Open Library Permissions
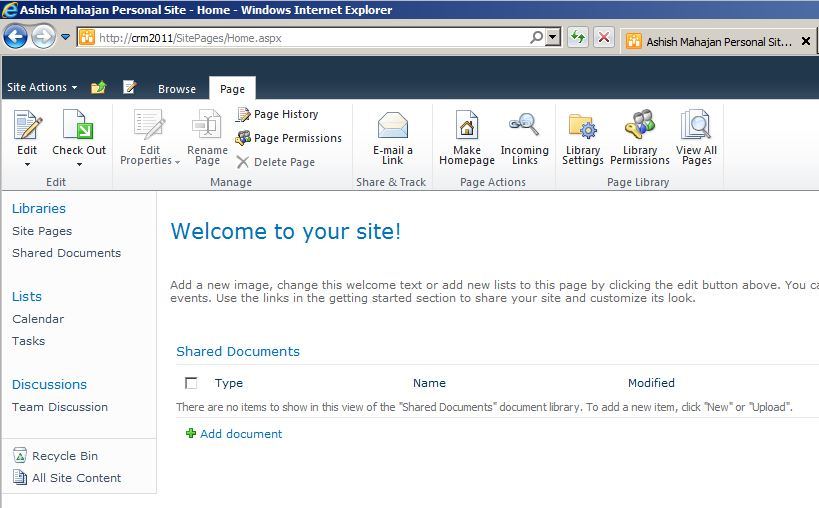819x508 pixels. pos(639,138)
